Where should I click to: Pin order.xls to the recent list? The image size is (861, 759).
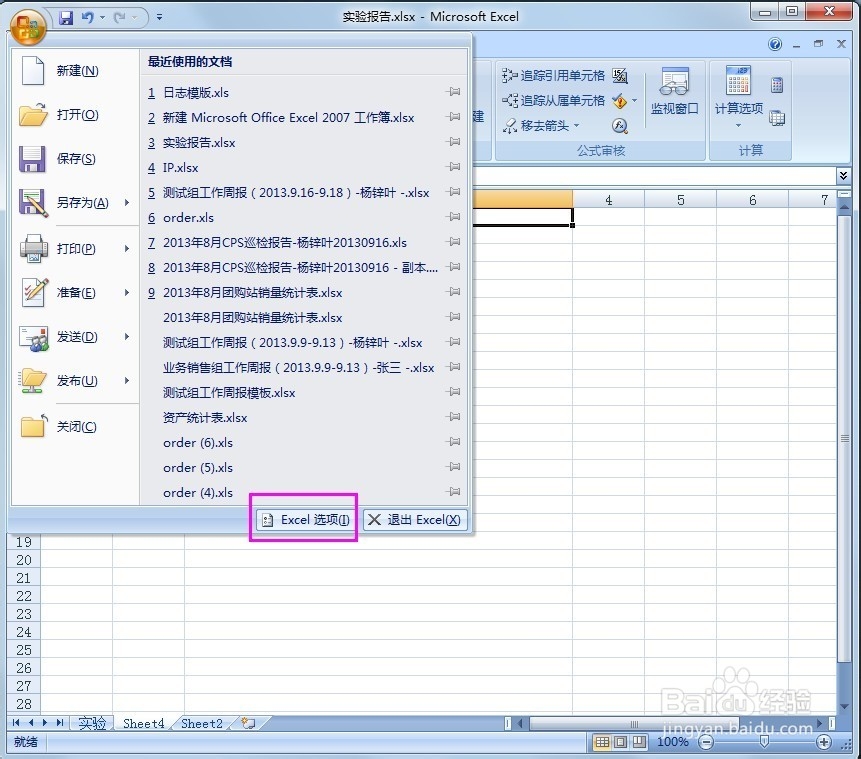click(453, 216)
